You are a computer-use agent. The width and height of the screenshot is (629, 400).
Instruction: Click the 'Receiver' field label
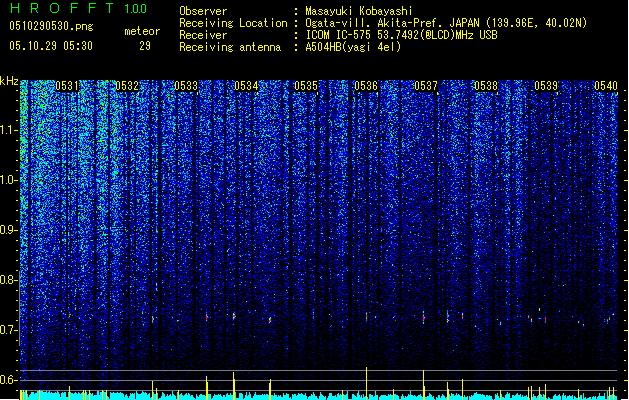[x=203, y=35]
